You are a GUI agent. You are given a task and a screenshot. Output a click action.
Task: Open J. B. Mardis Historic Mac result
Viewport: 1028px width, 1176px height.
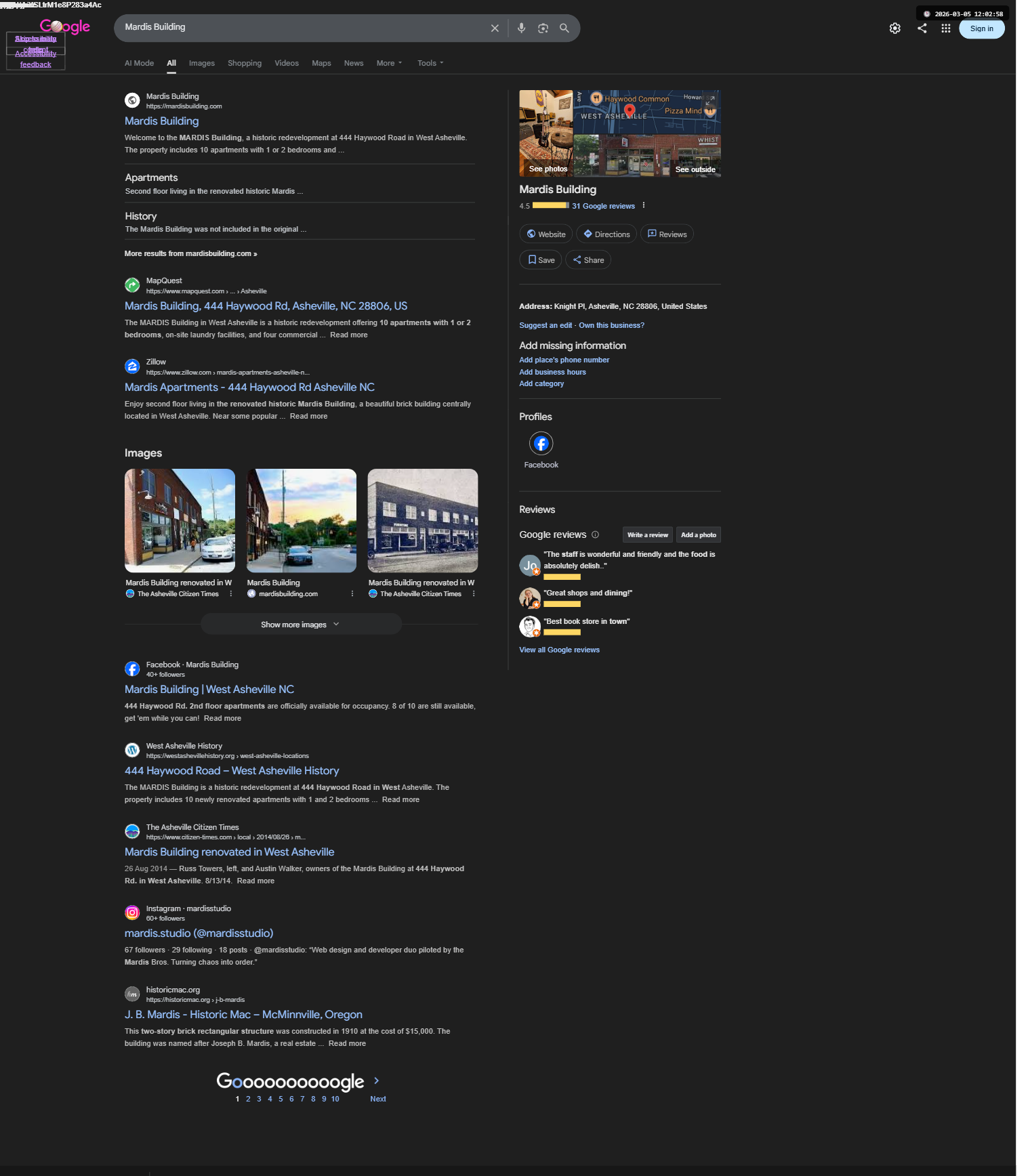tap(243, 1014)
